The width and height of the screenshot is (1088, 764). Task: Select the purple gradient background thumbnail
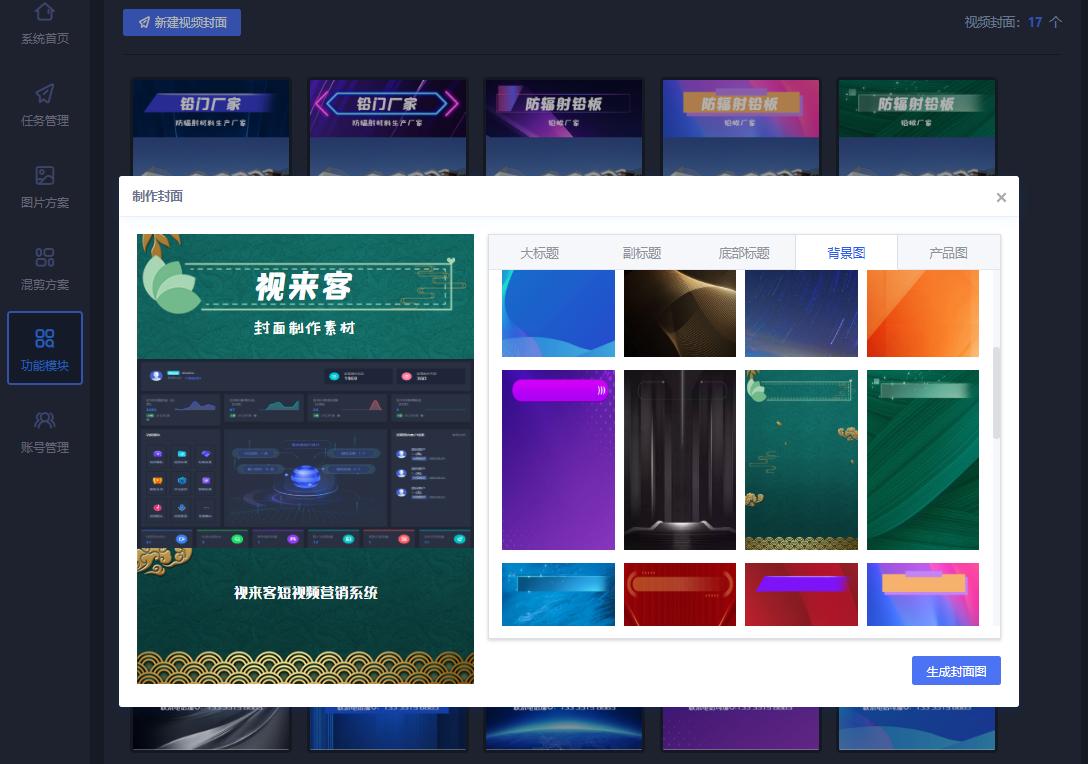[x=558, y=459]
